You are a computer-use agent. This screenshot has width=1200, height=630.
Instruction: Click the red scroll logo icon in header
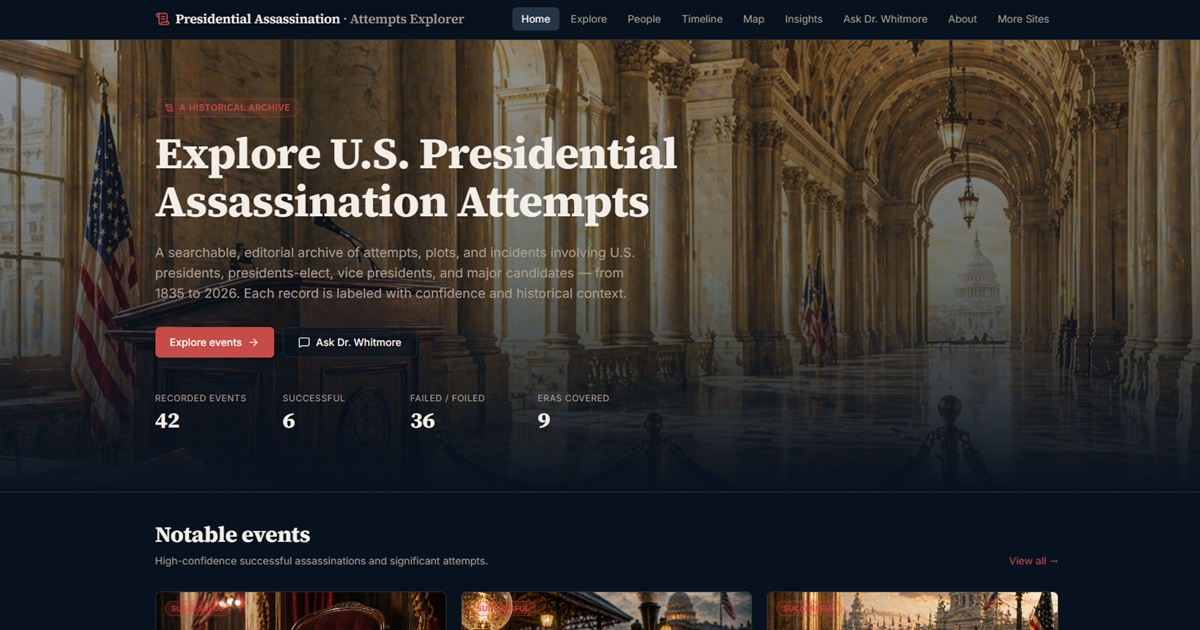162,19
